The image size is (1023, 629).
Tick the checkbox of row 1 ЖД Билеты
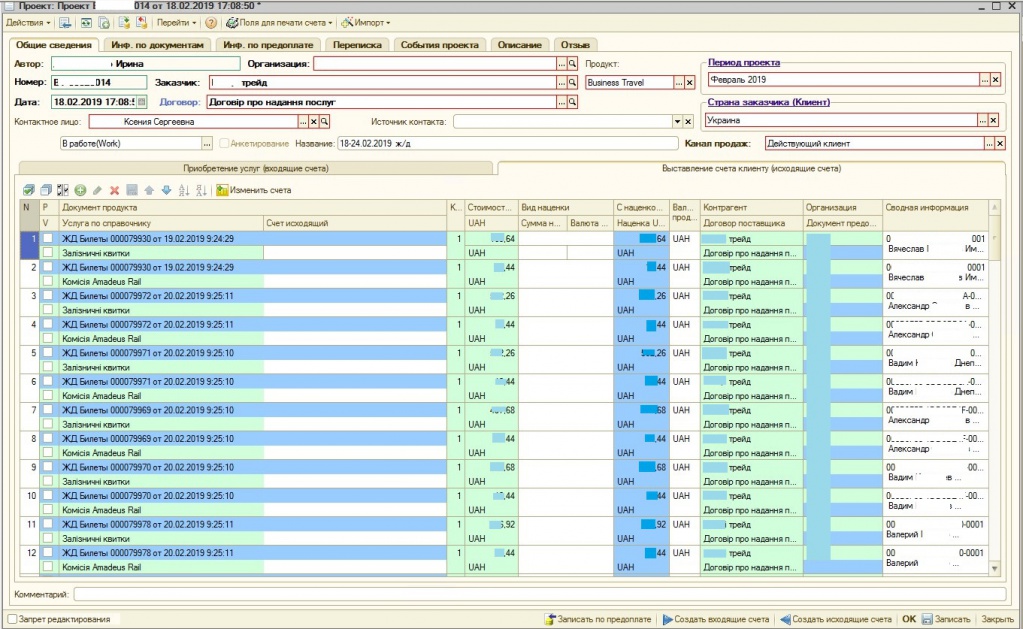[48, 239]
